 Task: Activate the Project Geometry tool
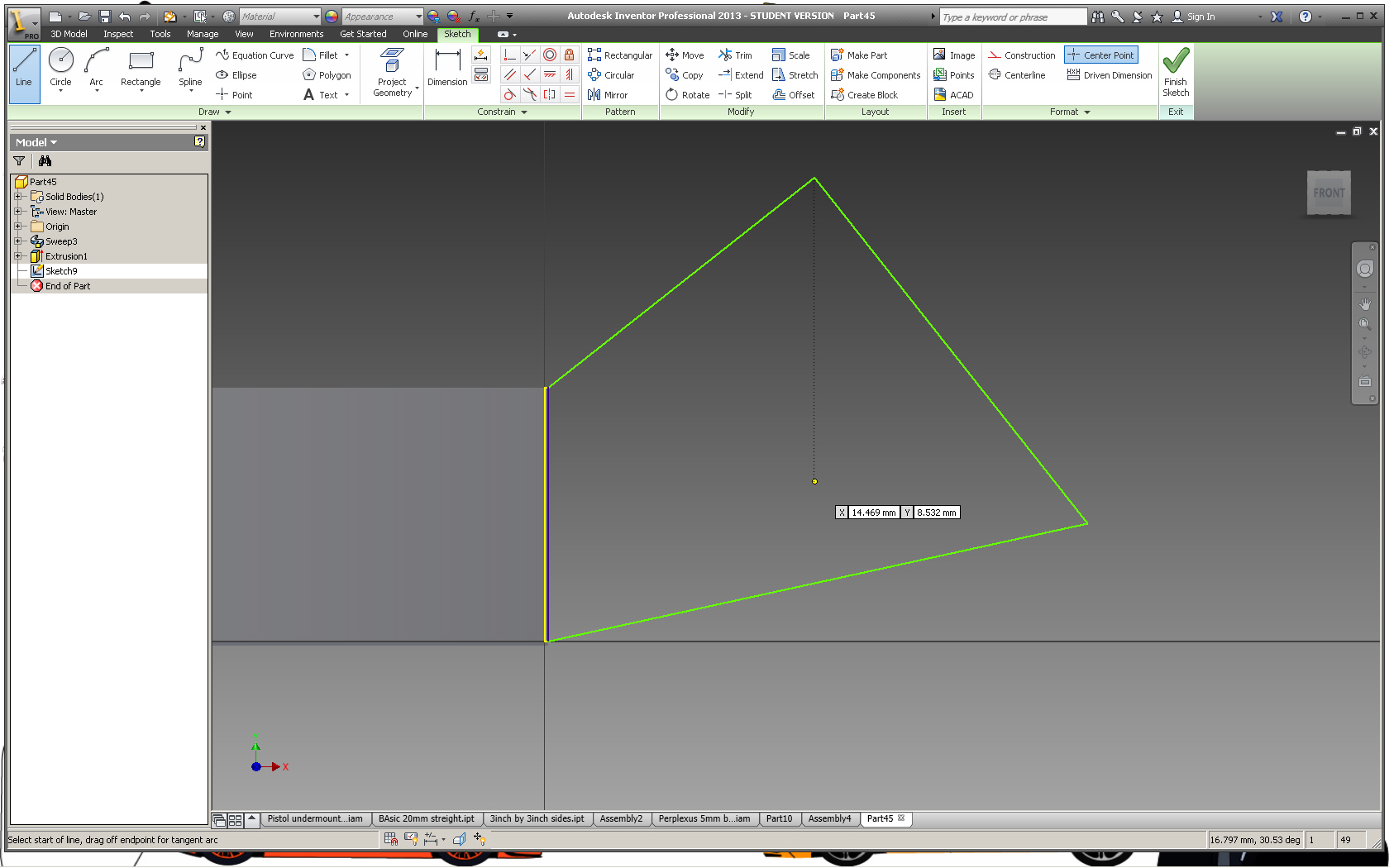[x=393, y=73]
